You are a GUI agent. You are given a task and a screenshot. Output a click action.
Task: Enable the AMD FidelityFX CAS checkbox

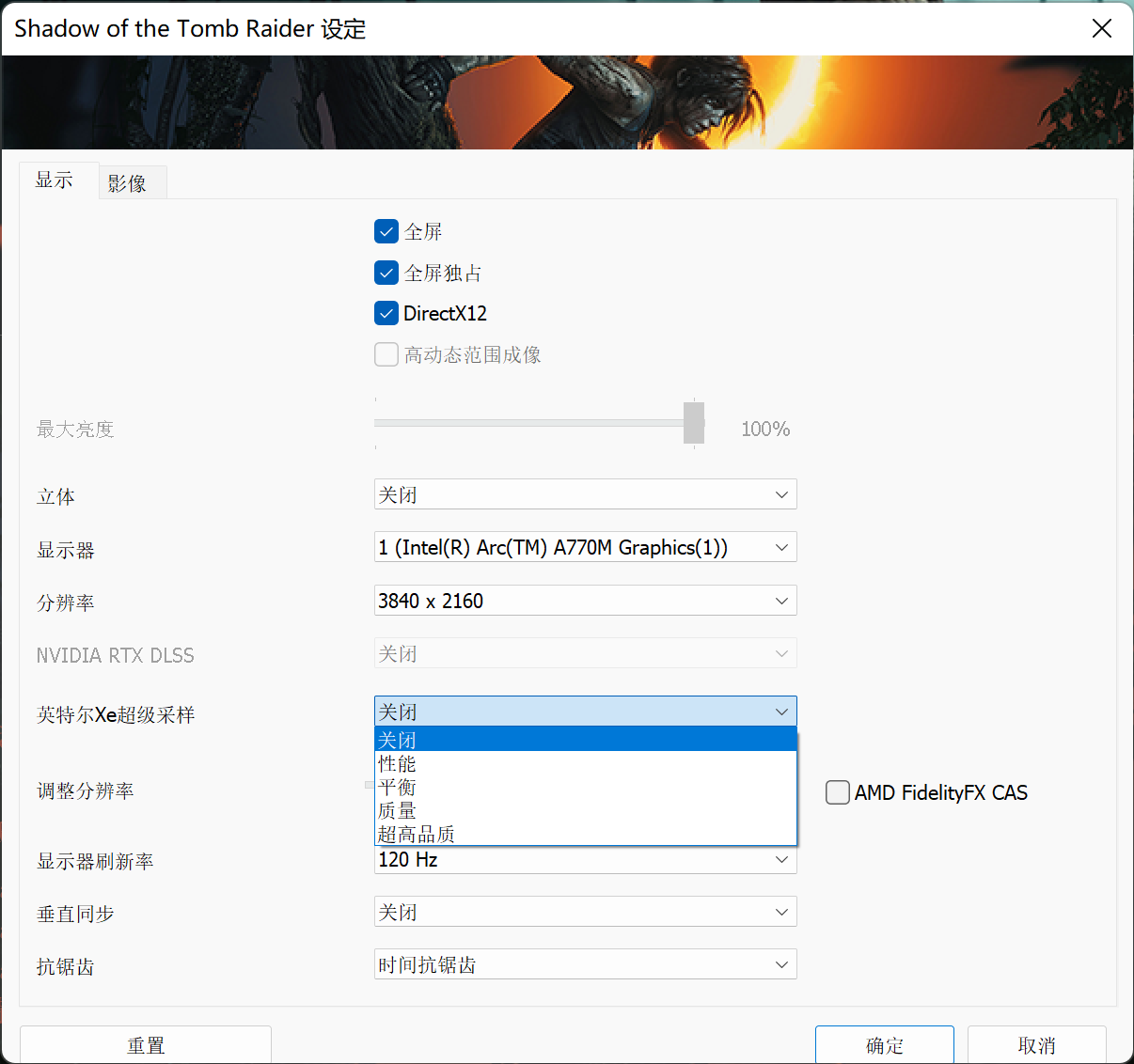[x=838, y=792]
